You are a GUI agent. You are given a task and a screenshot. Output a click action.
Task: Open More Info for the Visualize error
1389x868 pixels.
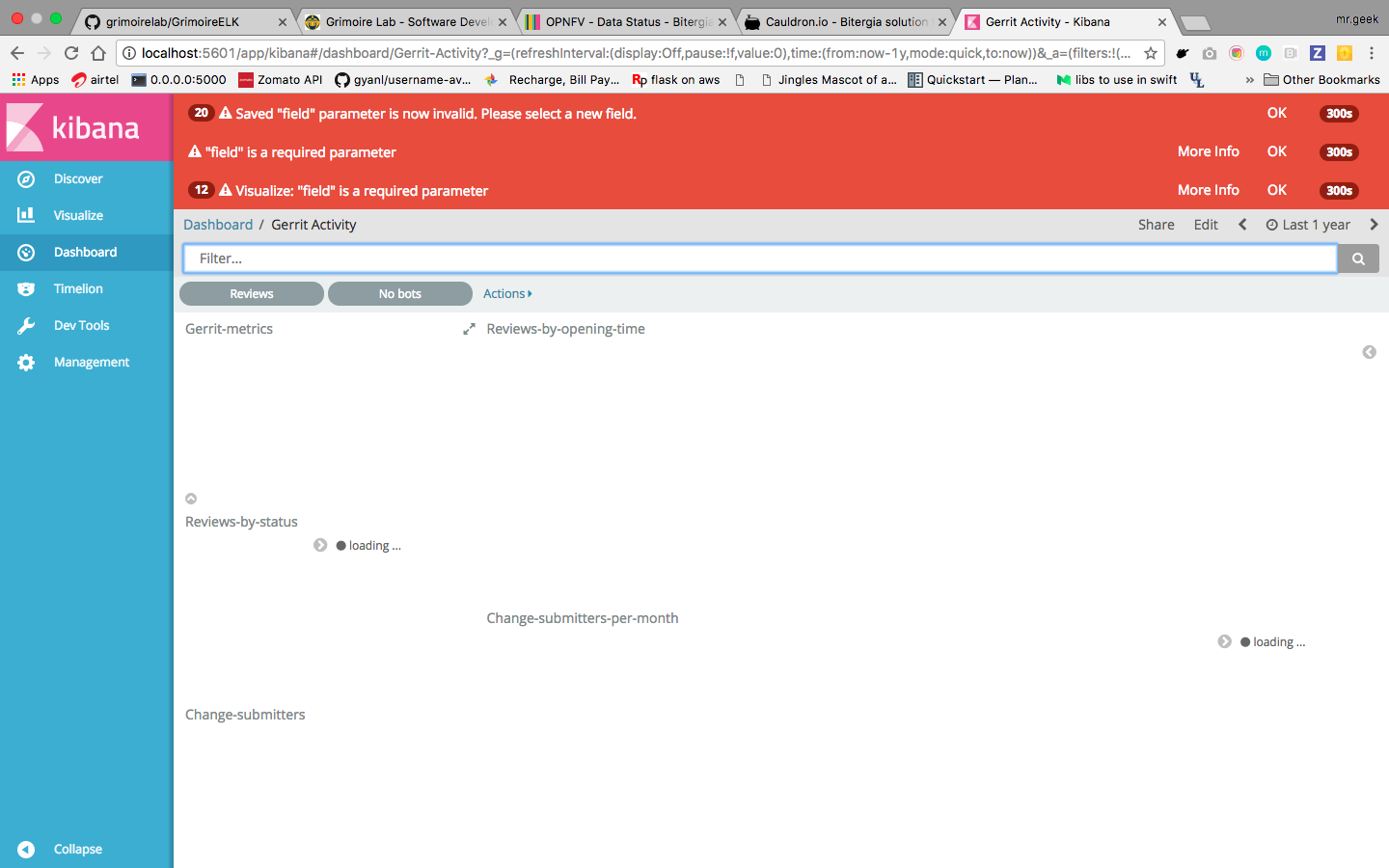click(1209, 190)
